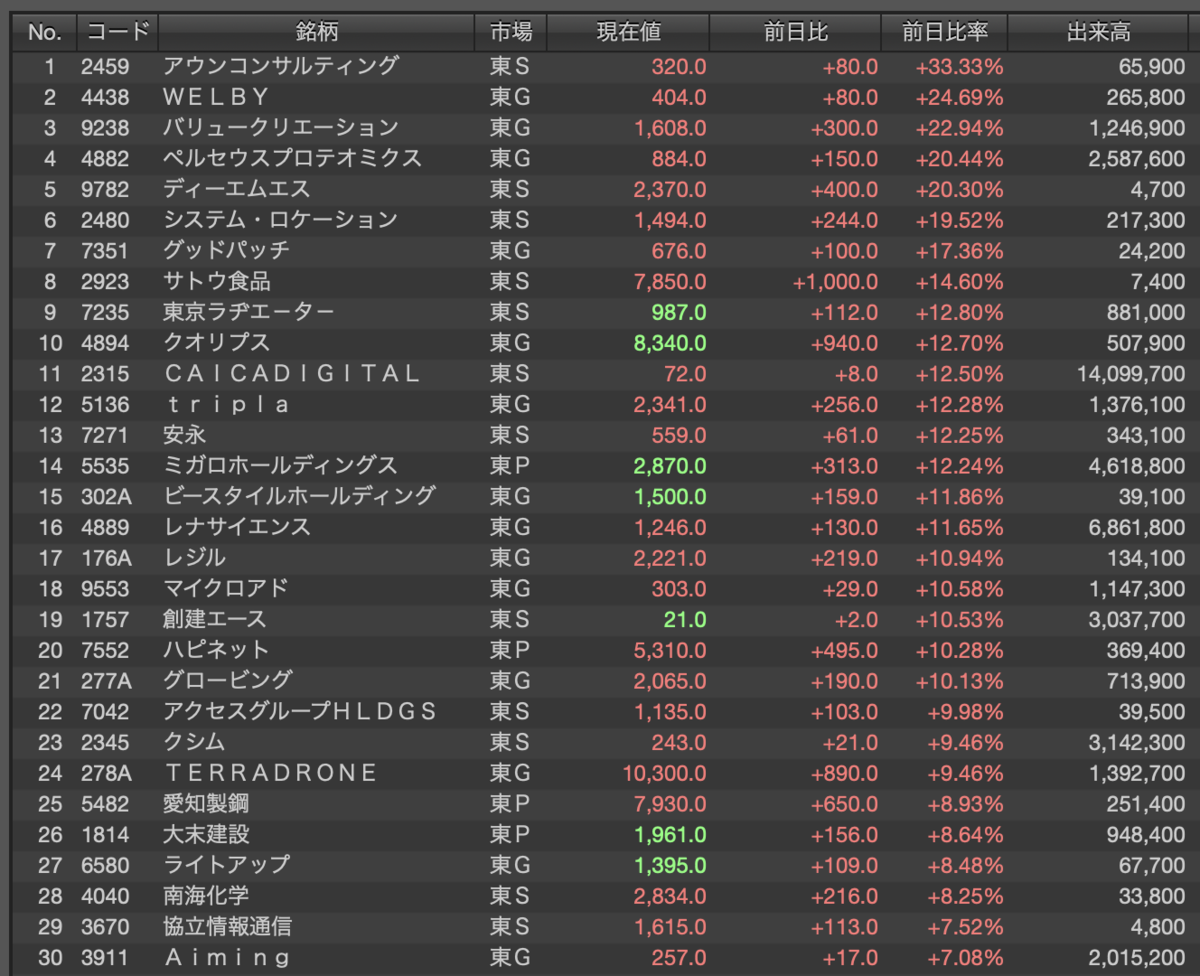
Task: Sort by the 銘柄 column header
Action: click(x=317, y=32)
